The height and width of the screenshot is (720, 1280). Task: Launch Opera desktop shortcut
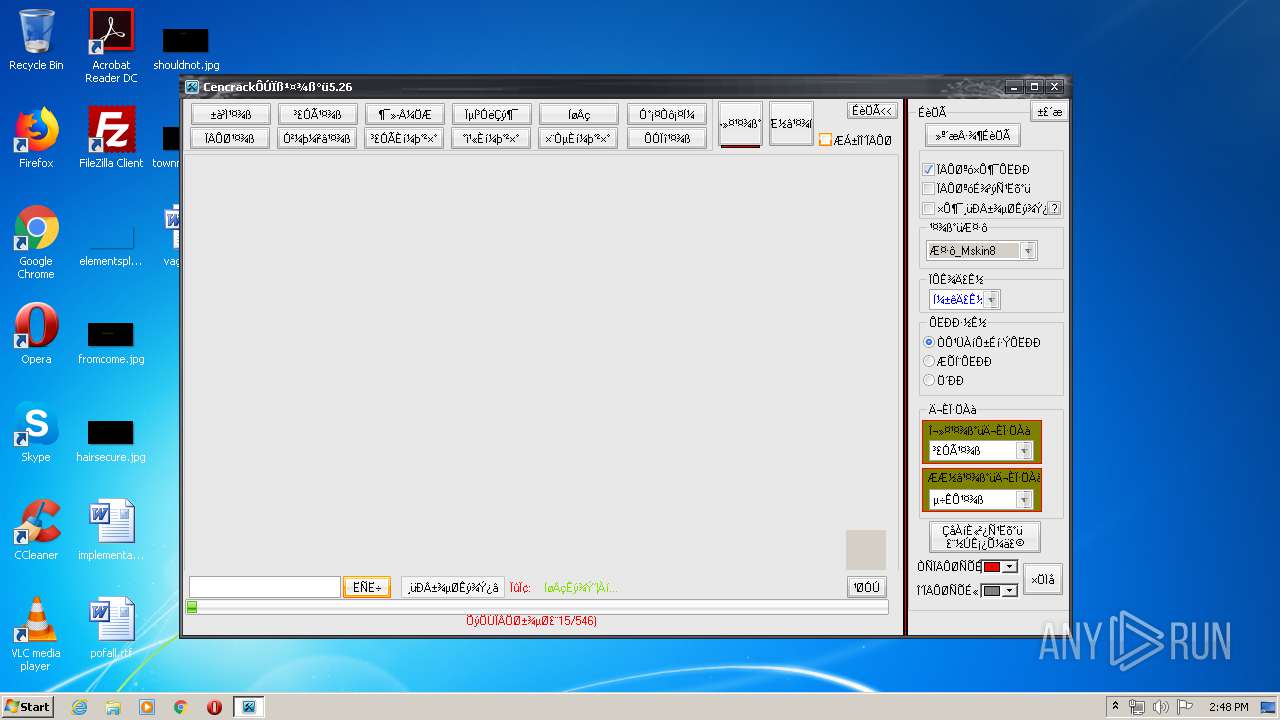pyautogui.click(x=36, y=334)
